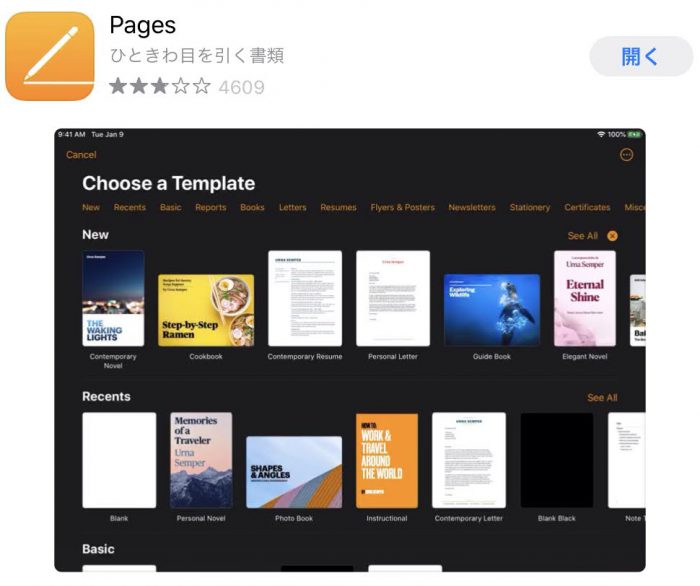Choose the Contemporary Letter template
Image resolution: width=700 pixels, height=586 pixels.
pyautogui.click(x=469, y=460)
